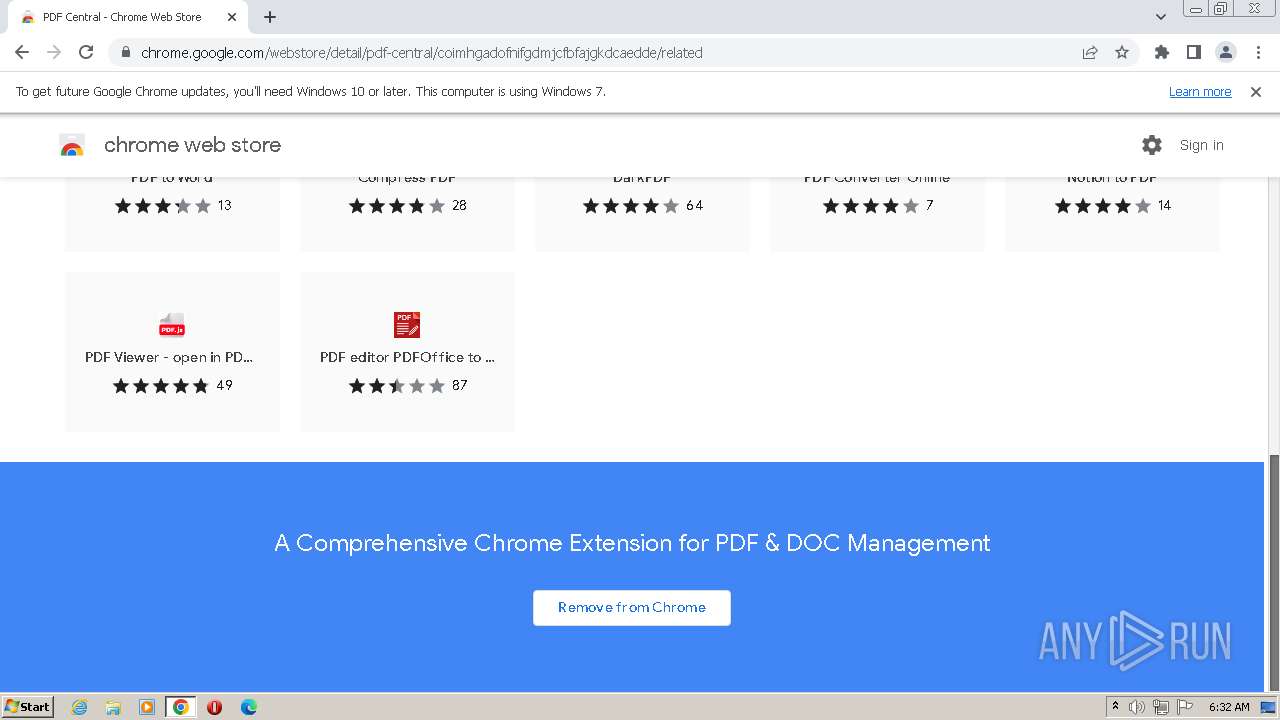Click the PDF Viewer extension icon
The width and height of the screenshot is (1280, 720).
172,325
